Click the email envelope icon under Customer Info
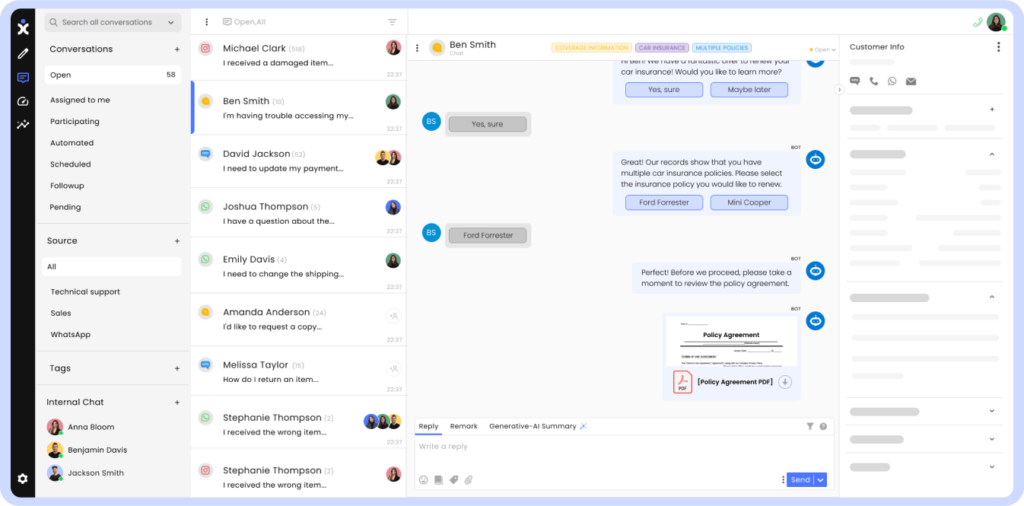This screenshot has height=506, width=1024. click(911, 81)
